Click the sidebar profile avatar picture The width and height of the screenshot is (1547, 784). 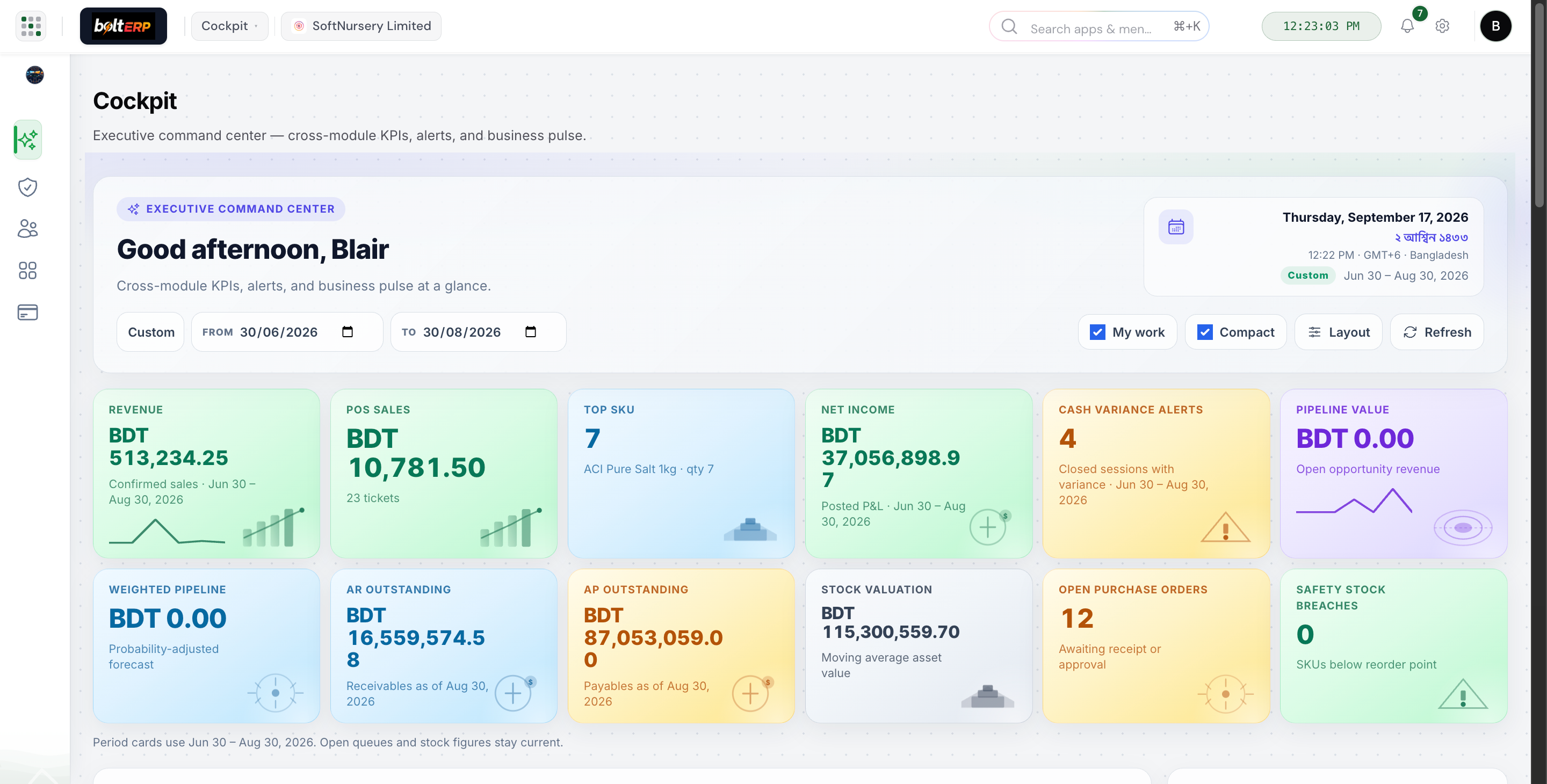35,75
